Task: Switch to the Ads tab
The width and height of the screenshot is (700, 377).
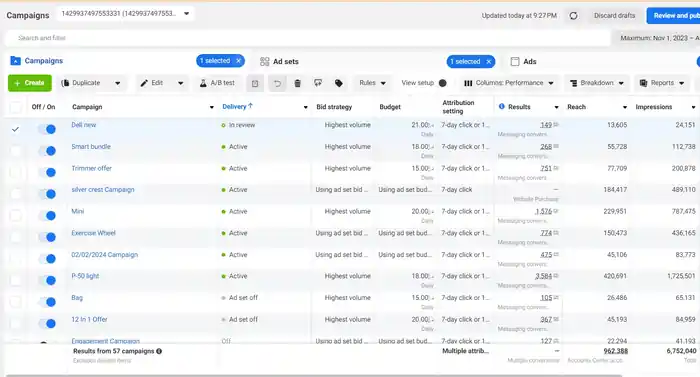Action: (x=523, y=62)
